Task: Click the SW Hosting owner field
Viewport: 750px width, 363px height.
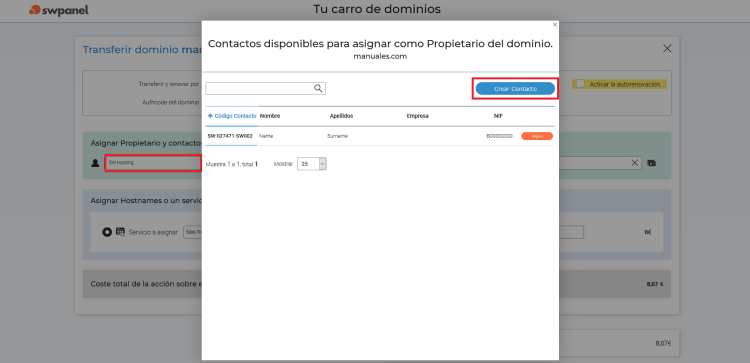Action: [153, 163]
